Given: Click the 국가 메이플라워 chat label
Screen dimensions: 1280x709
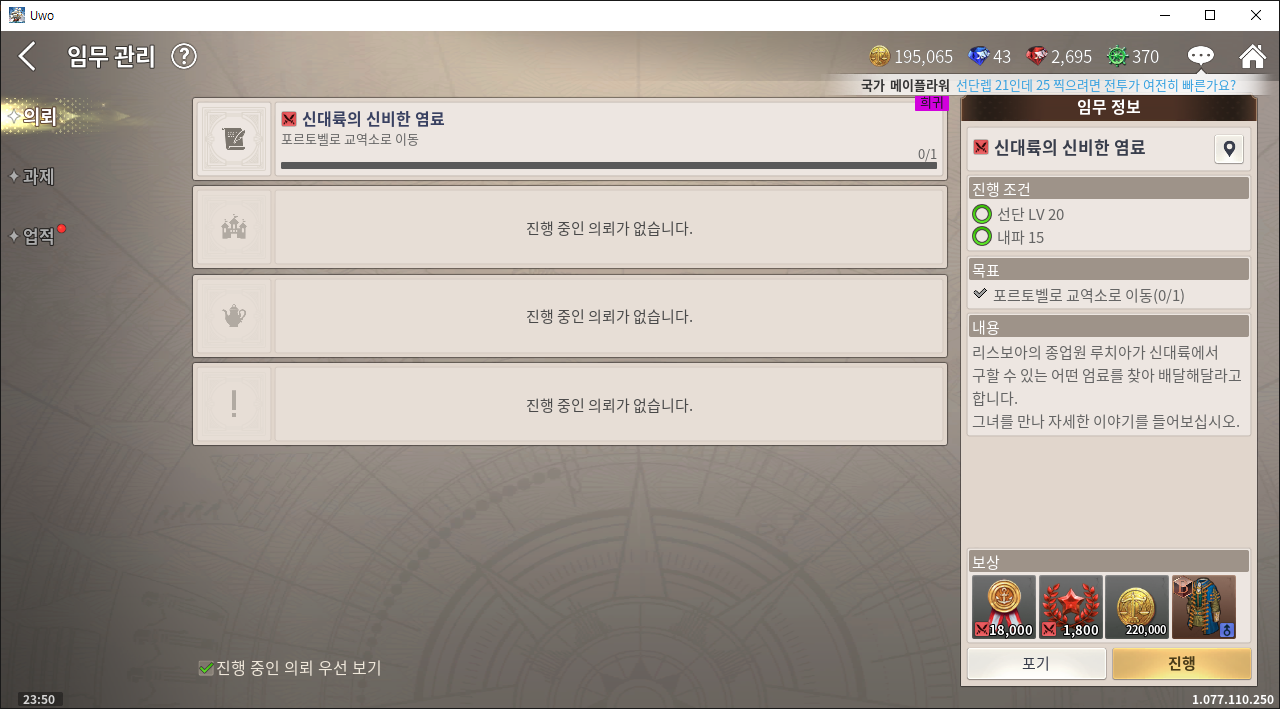Looking at the screenshot, I should point(905,86).
